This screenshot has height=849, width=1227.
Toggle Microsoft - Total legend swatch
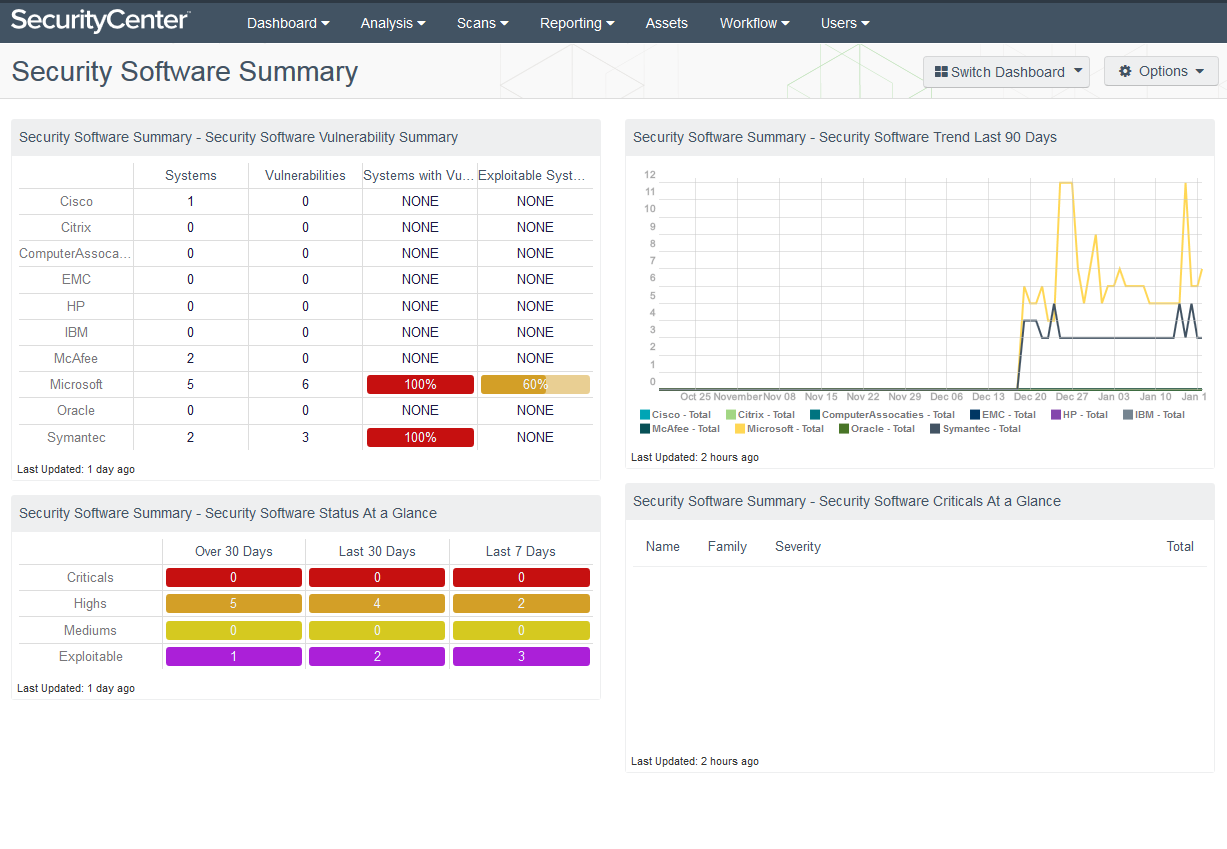click(741, 429)
